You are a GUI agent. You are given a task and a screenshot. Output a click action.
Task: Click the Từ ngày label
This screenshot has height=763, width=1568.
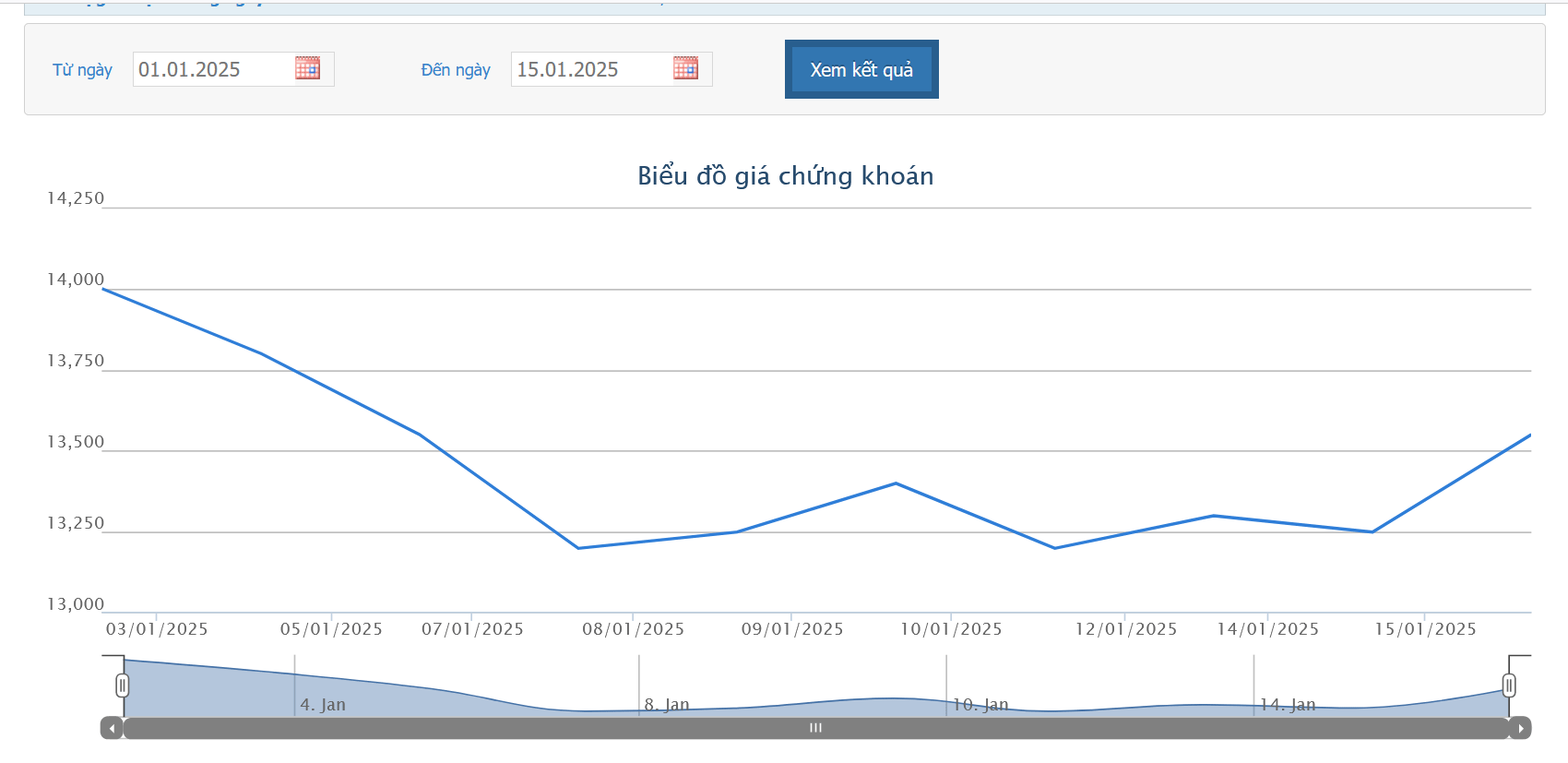pos(82,70)
